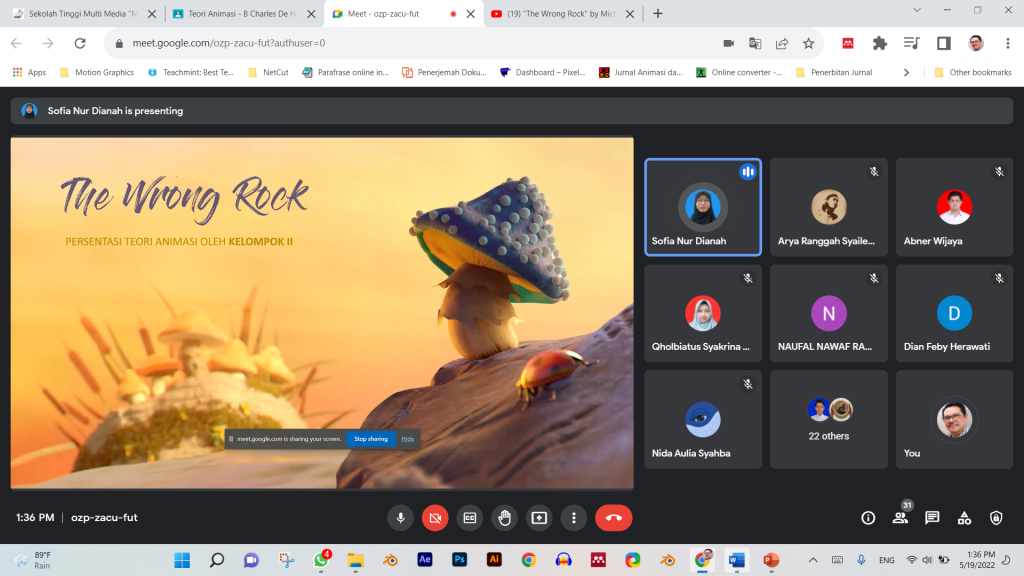The height and width of the screenshot is (576, 1024).
Task: Open the meeting details info icon
Action: (x=868, y=517)
